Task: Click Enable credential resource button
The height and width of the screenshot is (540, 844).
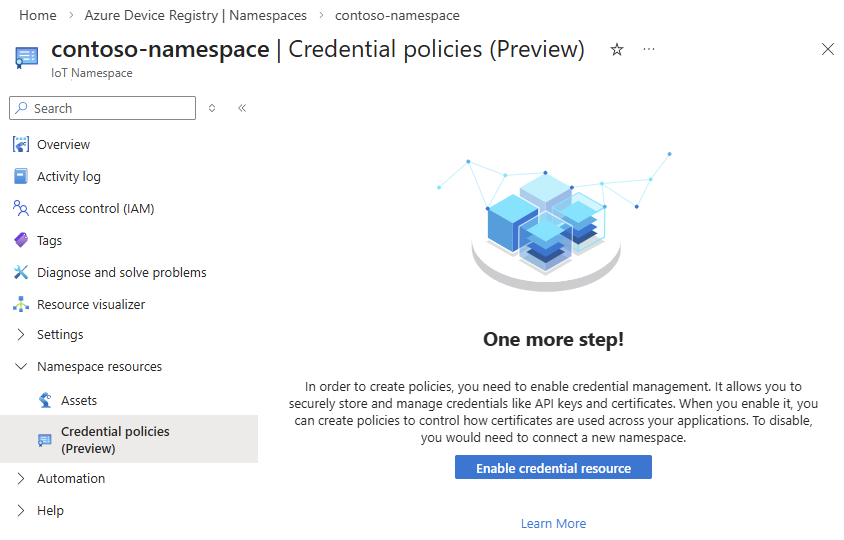Action: 553,468
